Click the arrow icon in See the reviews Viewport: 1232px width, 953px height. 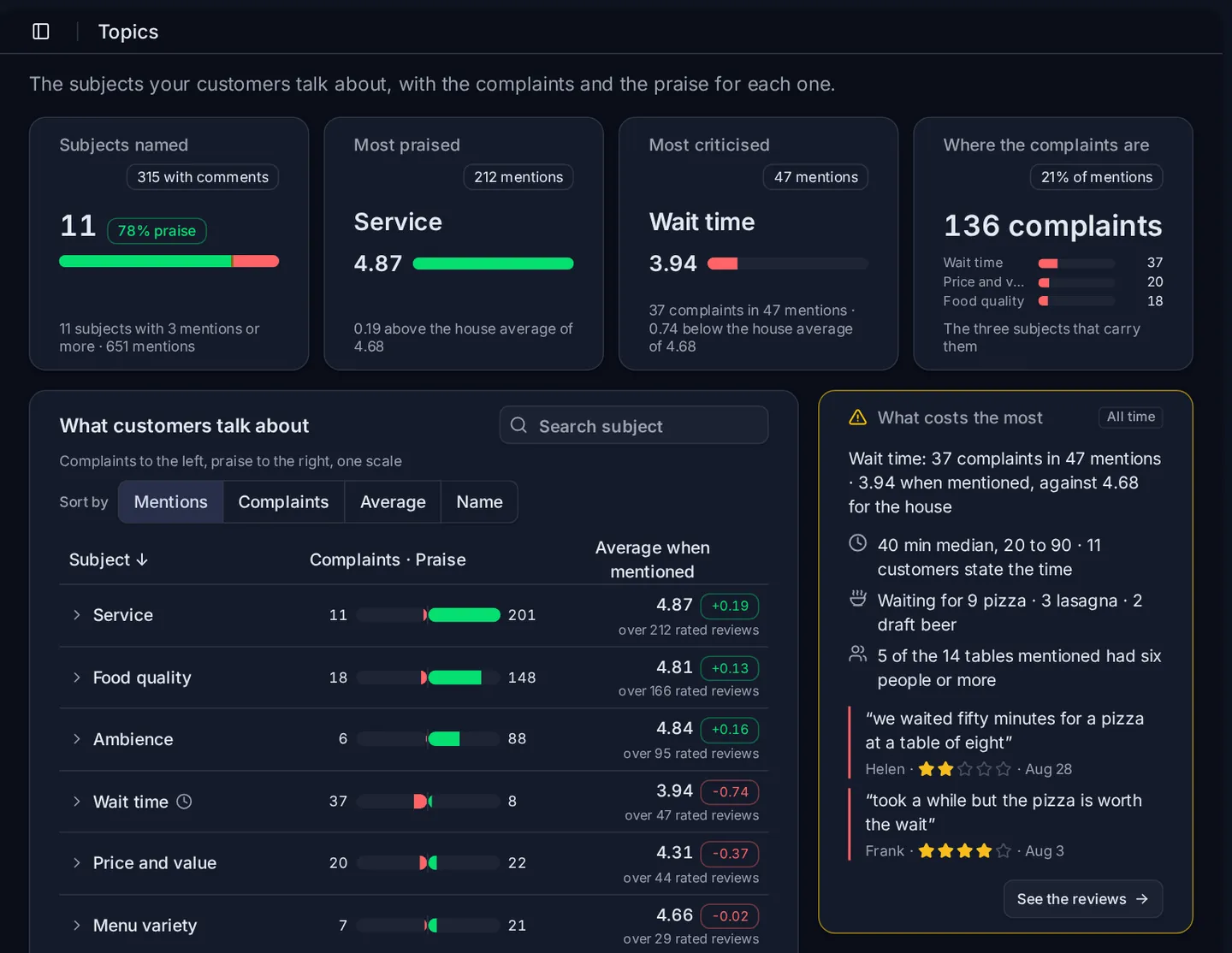[1141, 899]
